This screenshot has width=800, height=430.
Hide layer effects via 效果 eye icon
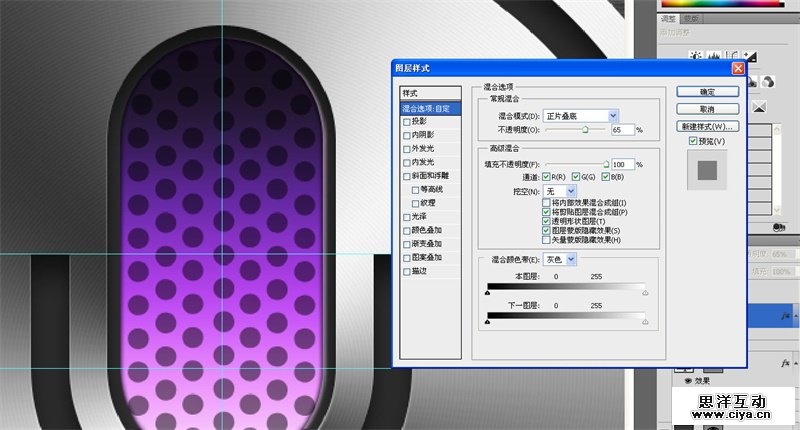[688, 381]
